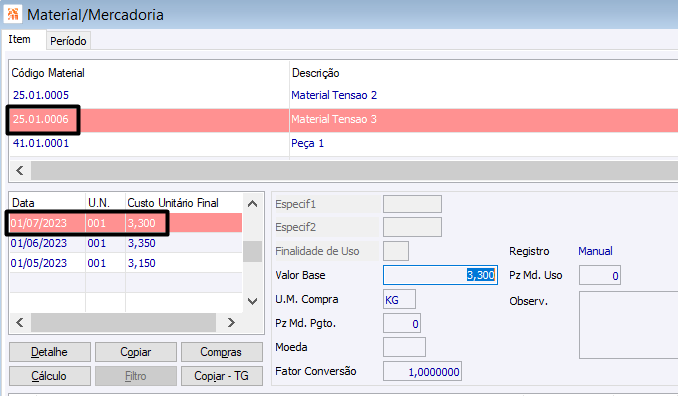
Task: Switch to the Item tab
Action: tap(20, 39)
